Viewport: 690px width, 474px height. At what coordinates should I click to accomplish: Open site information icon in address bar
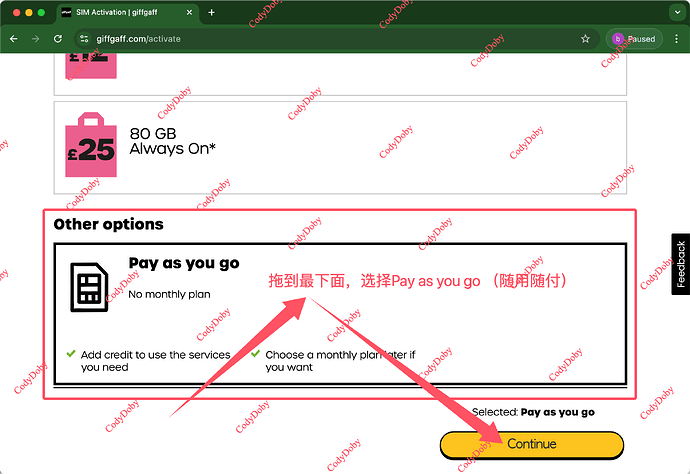click(84, 39)
